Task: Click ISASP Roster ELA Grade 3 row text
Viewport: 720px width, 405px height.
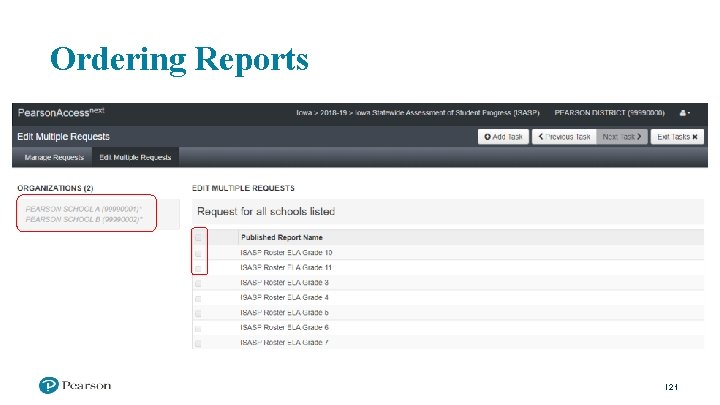Action: point(284,283)
